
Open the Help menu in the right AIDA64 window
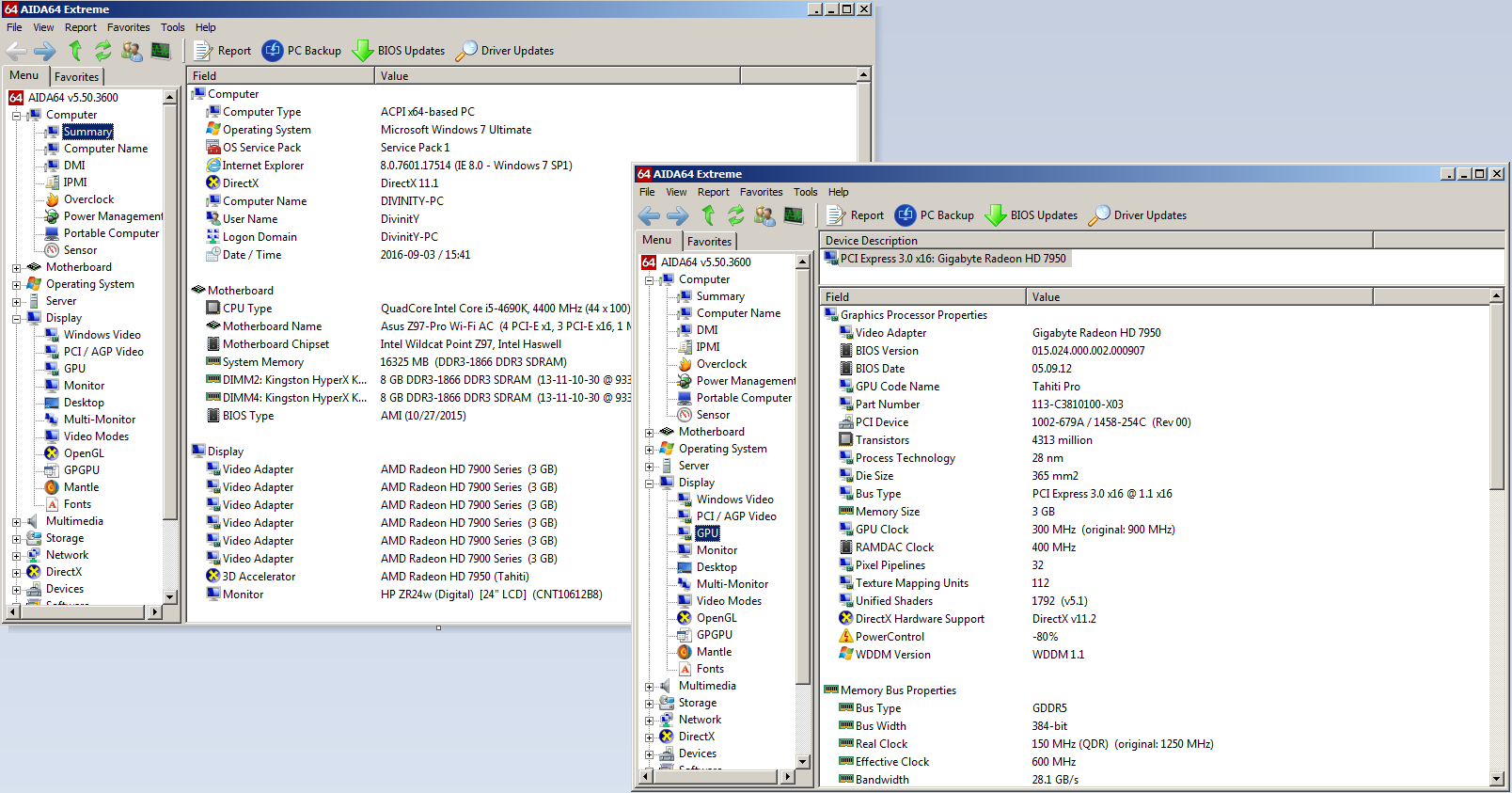tap(838, 192)
